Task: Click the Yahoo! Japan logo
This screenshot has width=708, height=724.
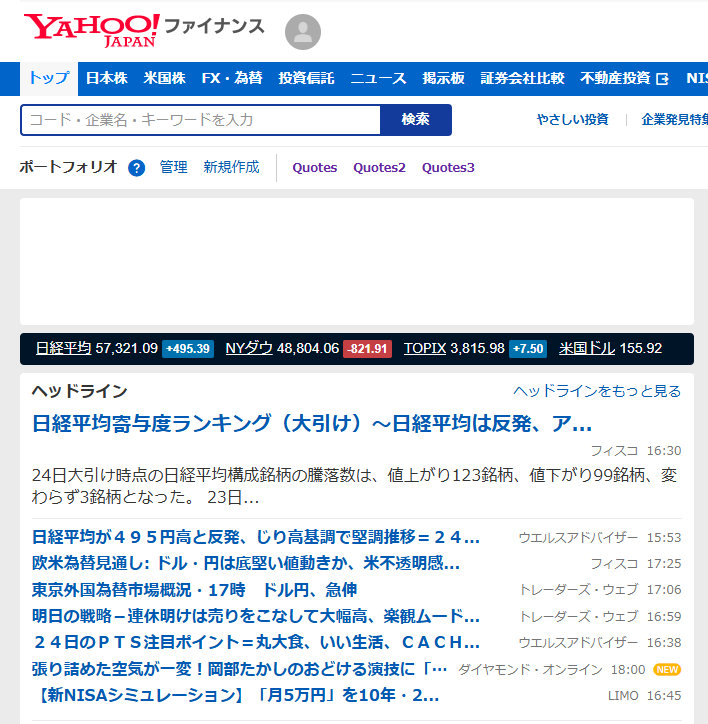Action: (x=91, y=30)
